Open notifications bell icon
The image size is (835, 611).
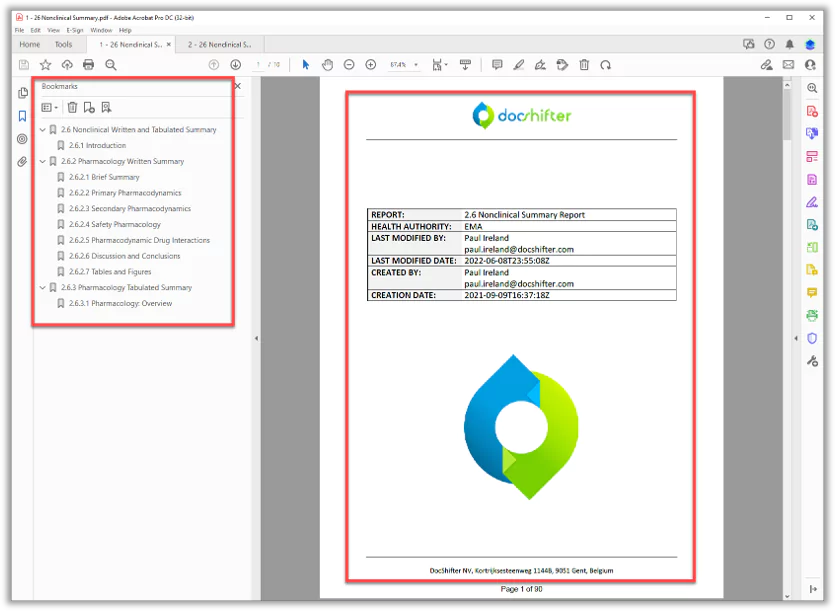(x=790, y=44)
